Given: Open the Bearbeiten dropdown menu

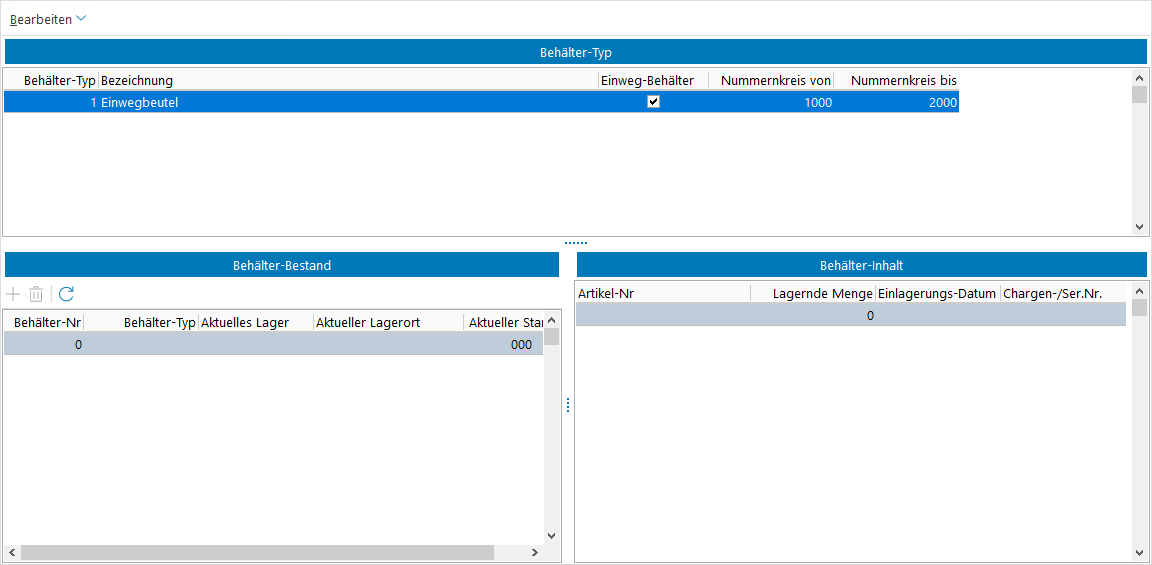Looking at the screenshot, I should pyautogui.click(x=48, y=19).
